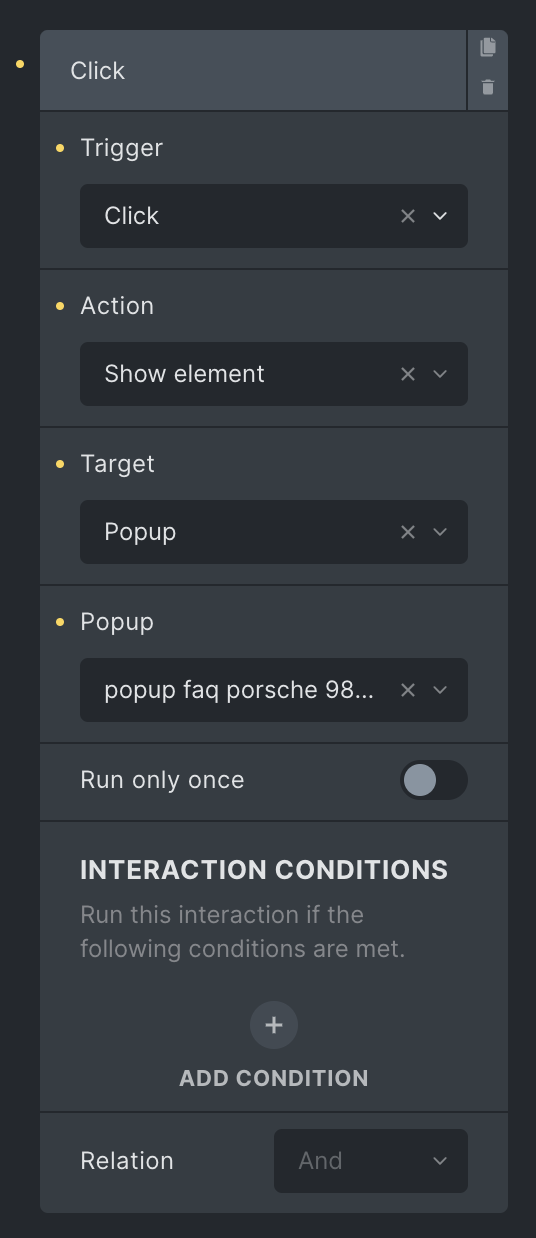Toggle the Run only once switch
This screenshot has height=1238, width=536.
pos(434,780)
